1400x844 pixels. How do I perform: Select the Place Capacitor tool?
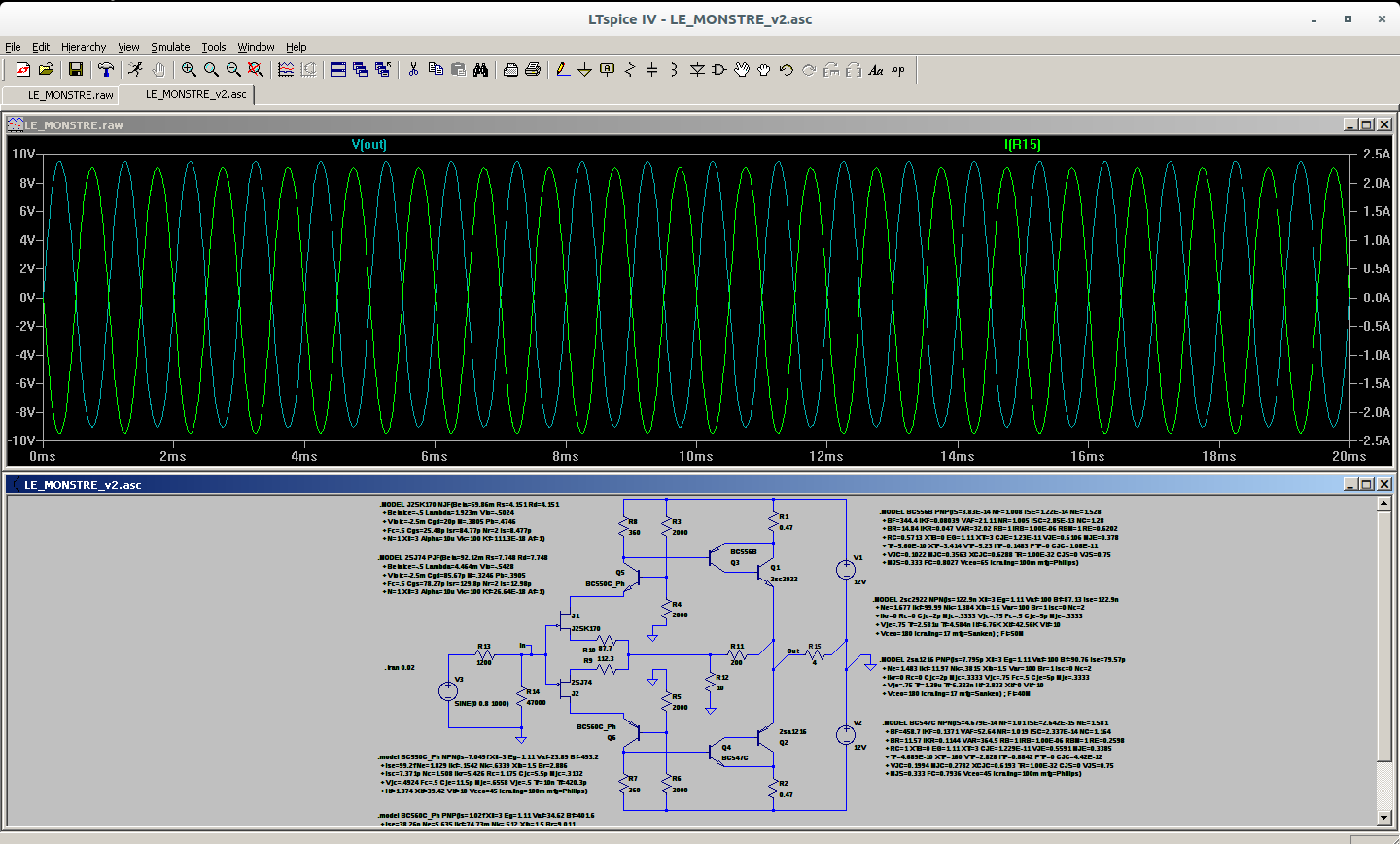coord(652,69)
